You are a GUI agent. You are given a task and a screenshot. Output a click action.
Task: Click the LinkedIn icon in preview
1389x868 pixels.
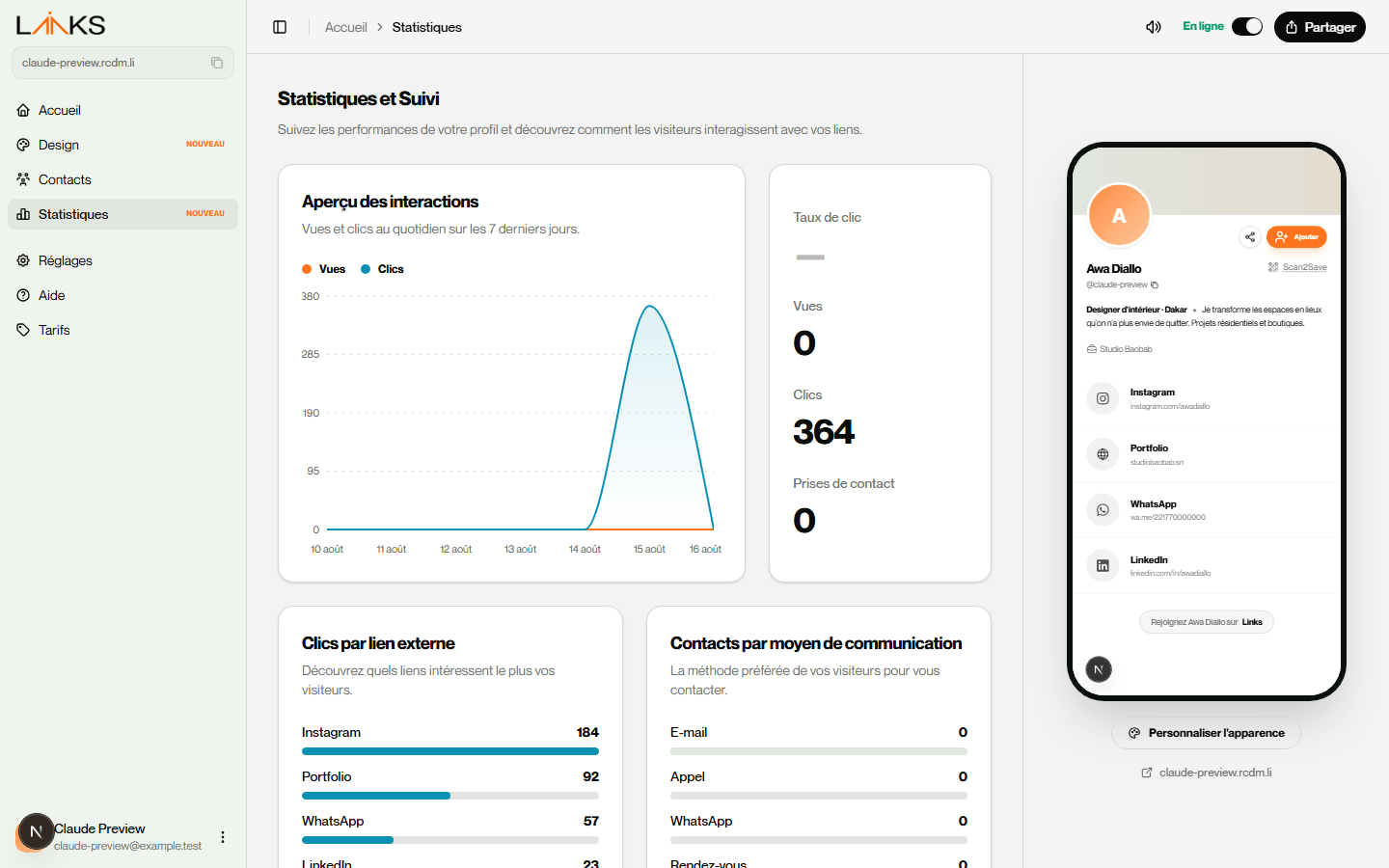point(1103,566)
